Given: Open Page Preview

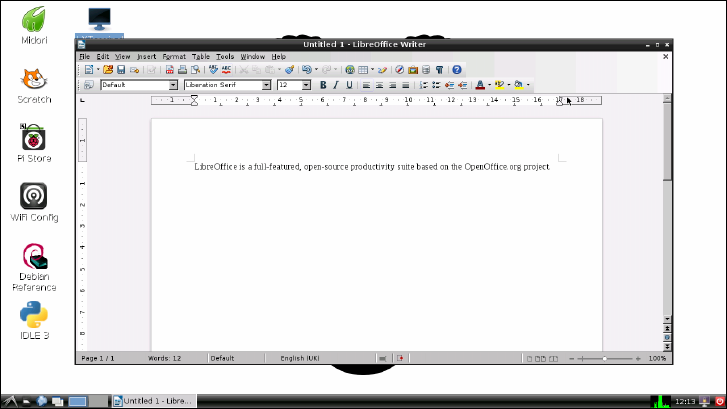Looking at the screenshot, I should [x=196, y=70].
